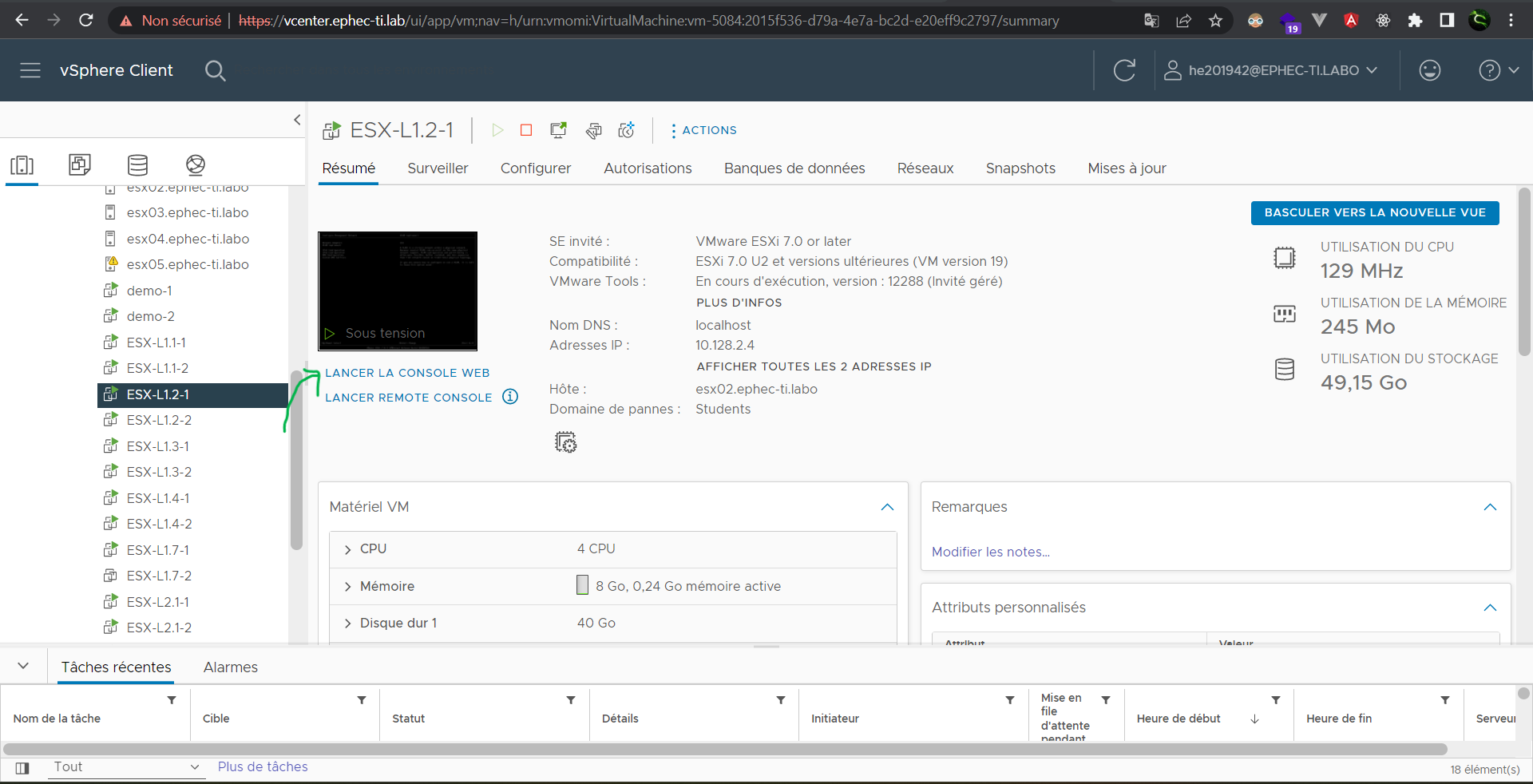Filter the Statut column

(571, 700)
